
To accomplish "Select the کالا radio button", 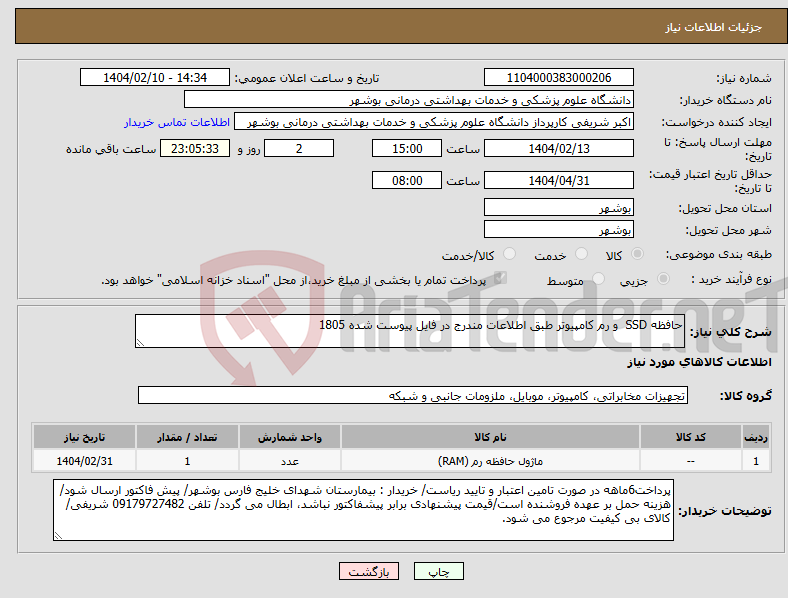I will (637, 254).
